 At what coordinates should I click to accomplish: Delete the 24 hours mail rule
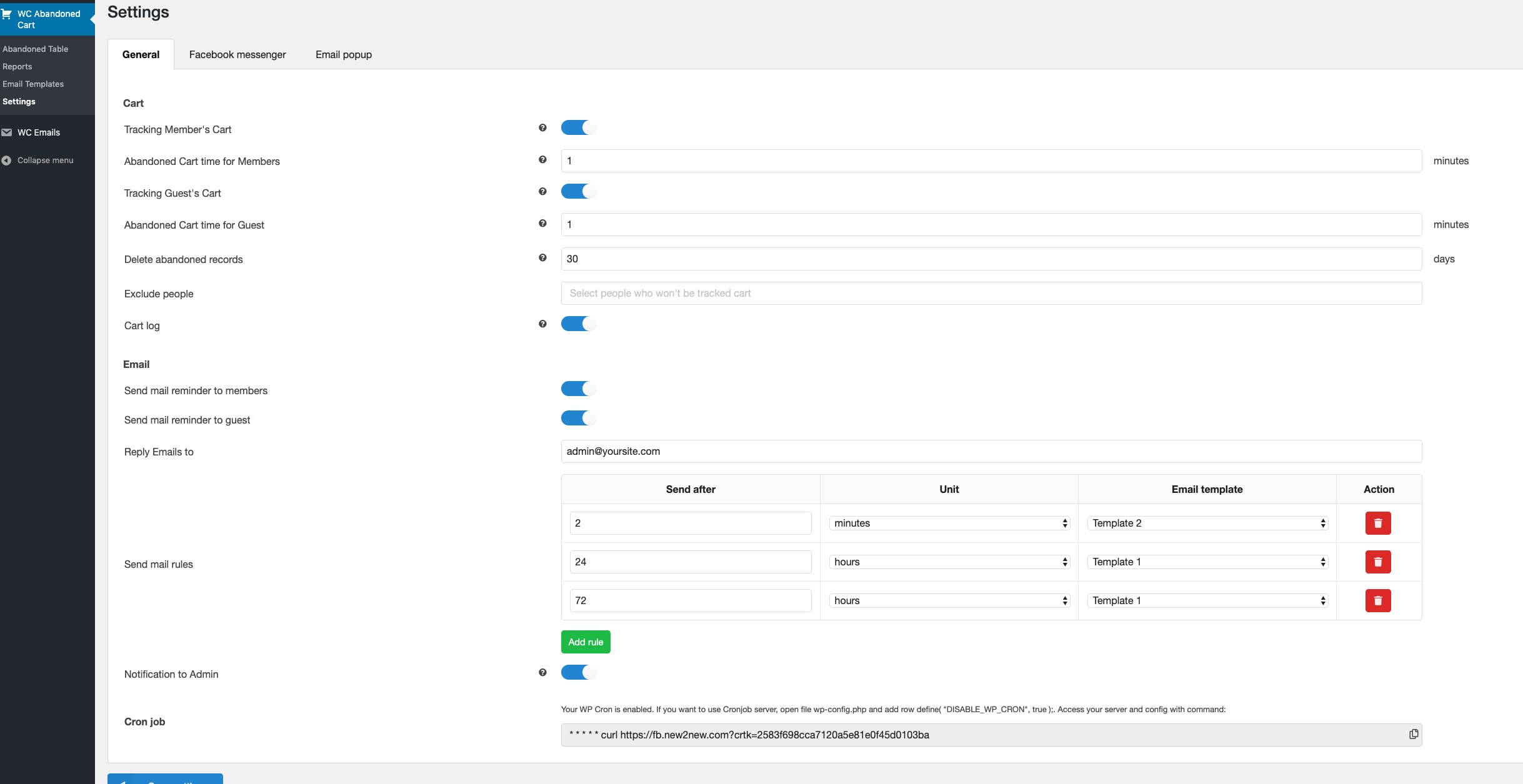[x=1377, y=562]
